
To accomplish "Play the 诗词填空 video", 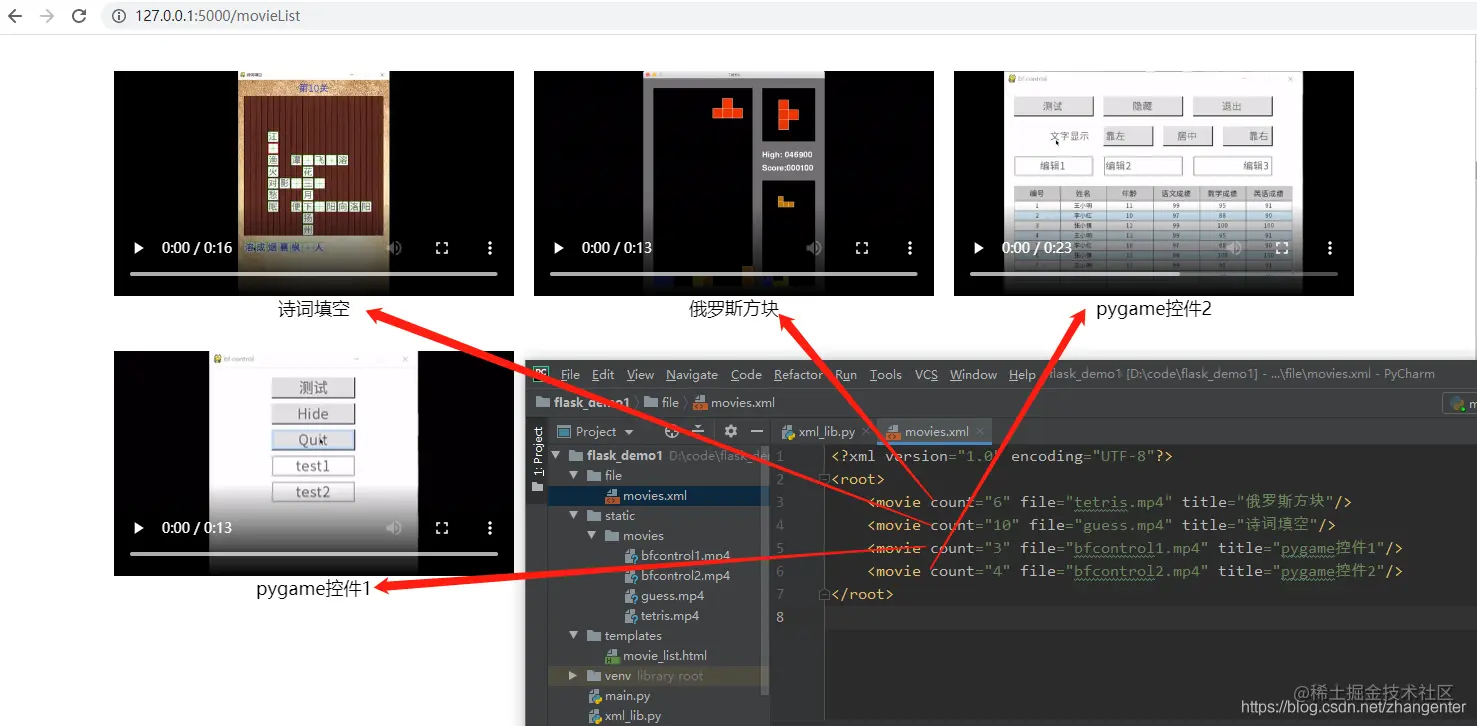I will [139, 248].
